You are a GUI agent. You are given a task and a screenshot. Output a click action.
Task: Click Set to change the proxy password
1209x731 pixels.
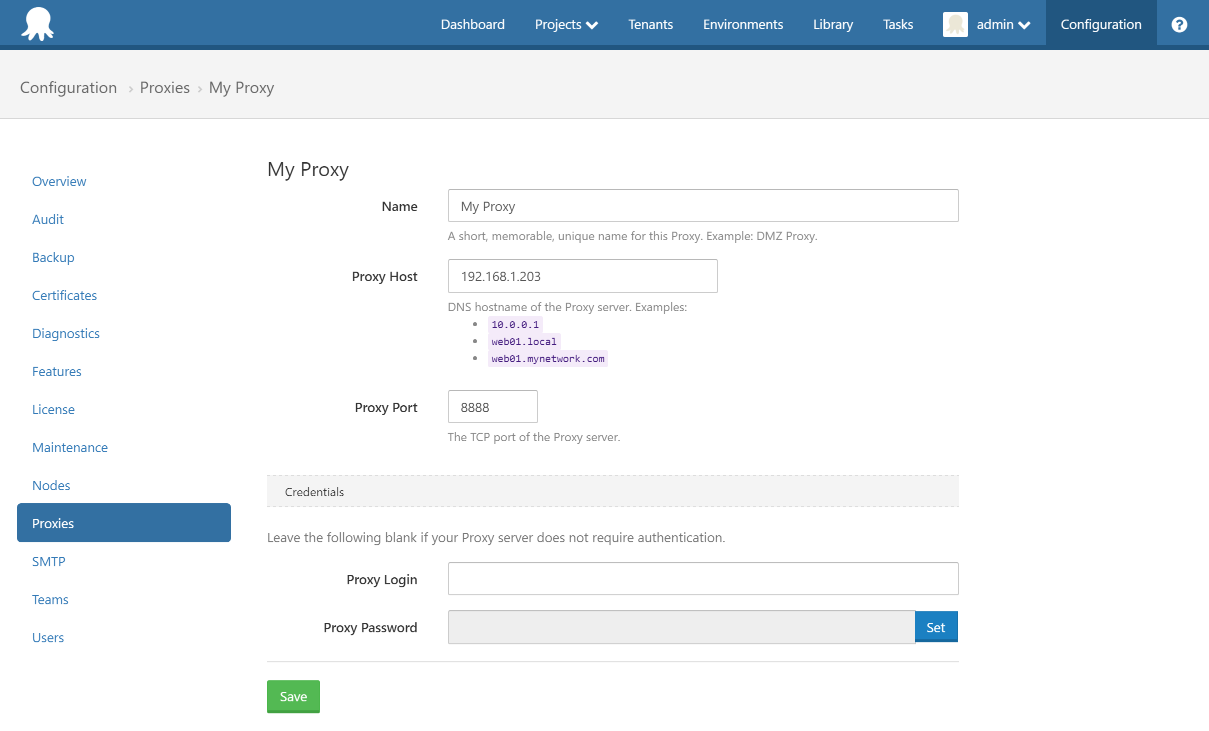(936, 627)
